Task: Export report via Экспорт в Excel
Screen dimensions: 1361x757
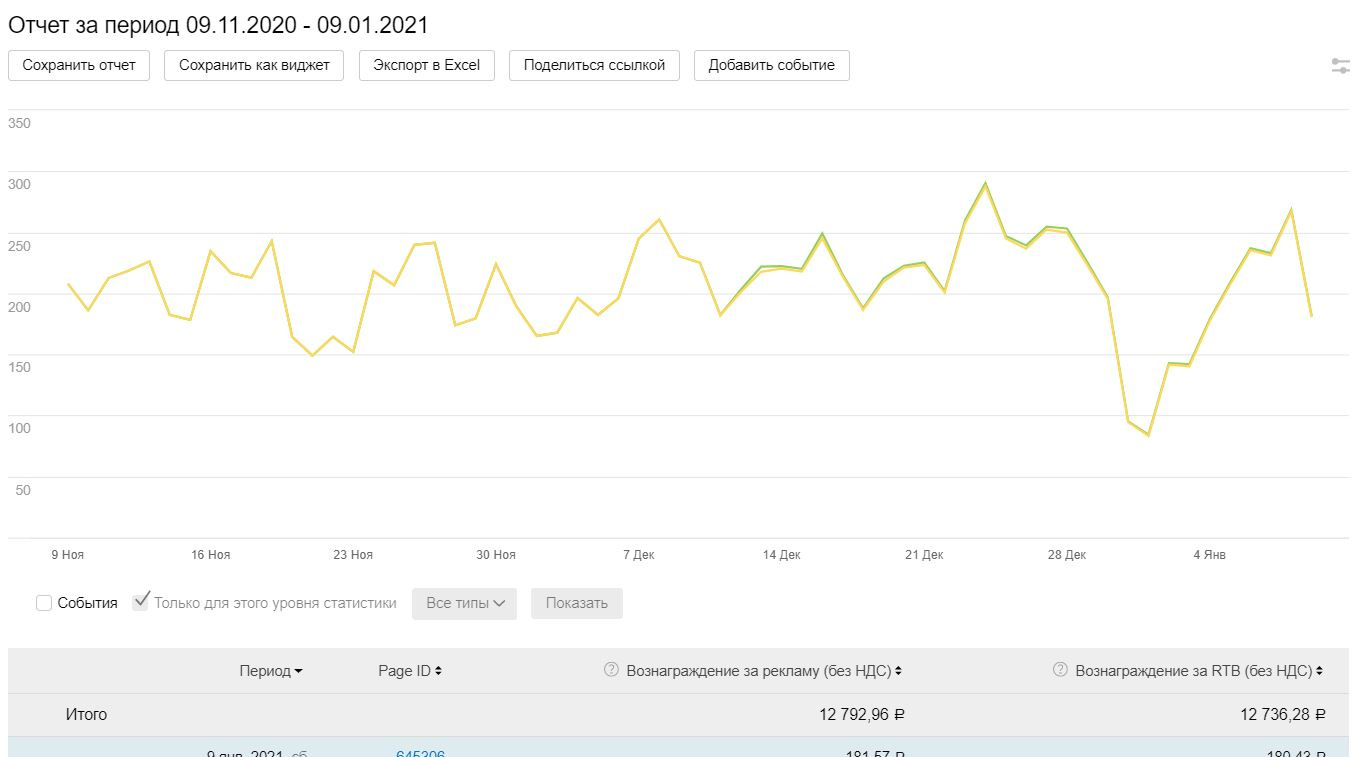Action: (427, 65)
